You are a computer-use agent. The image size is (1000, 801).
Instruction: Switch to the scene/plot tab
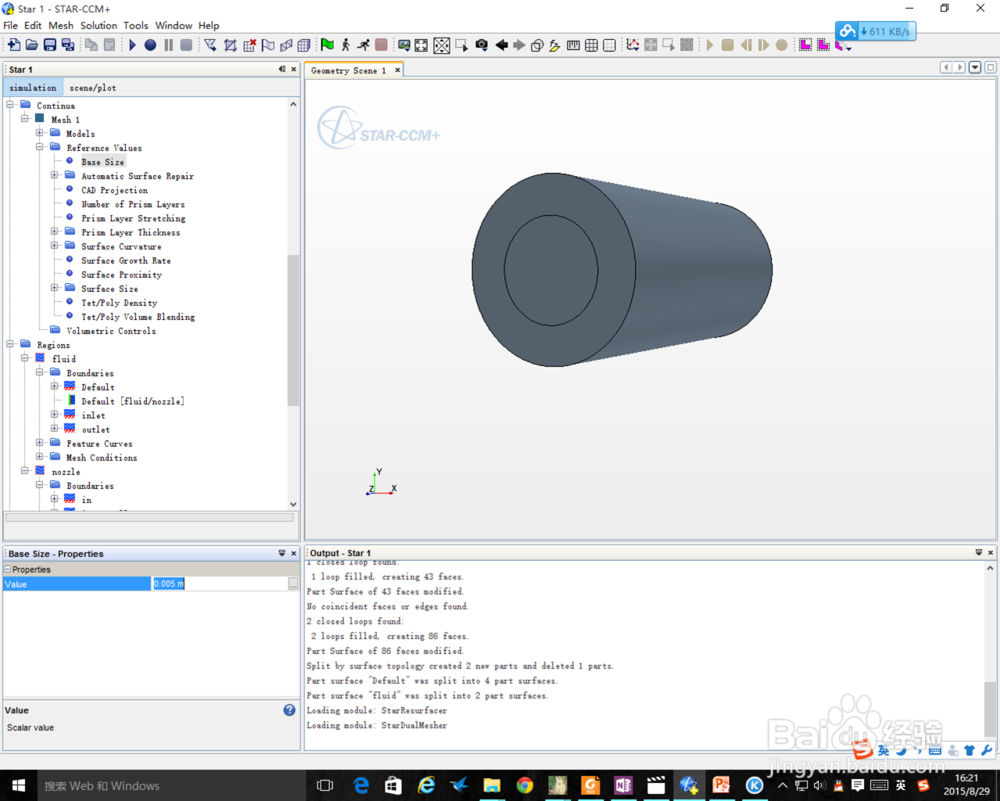(92, 87)
